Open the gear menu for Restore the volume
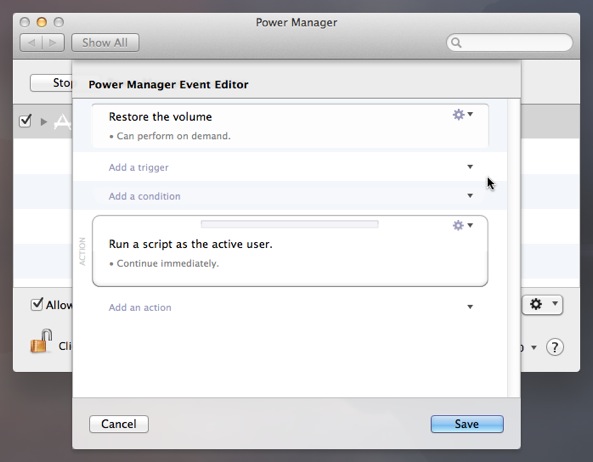The width and height of the screenshot is (593, 462). click(x=463, y=114)
